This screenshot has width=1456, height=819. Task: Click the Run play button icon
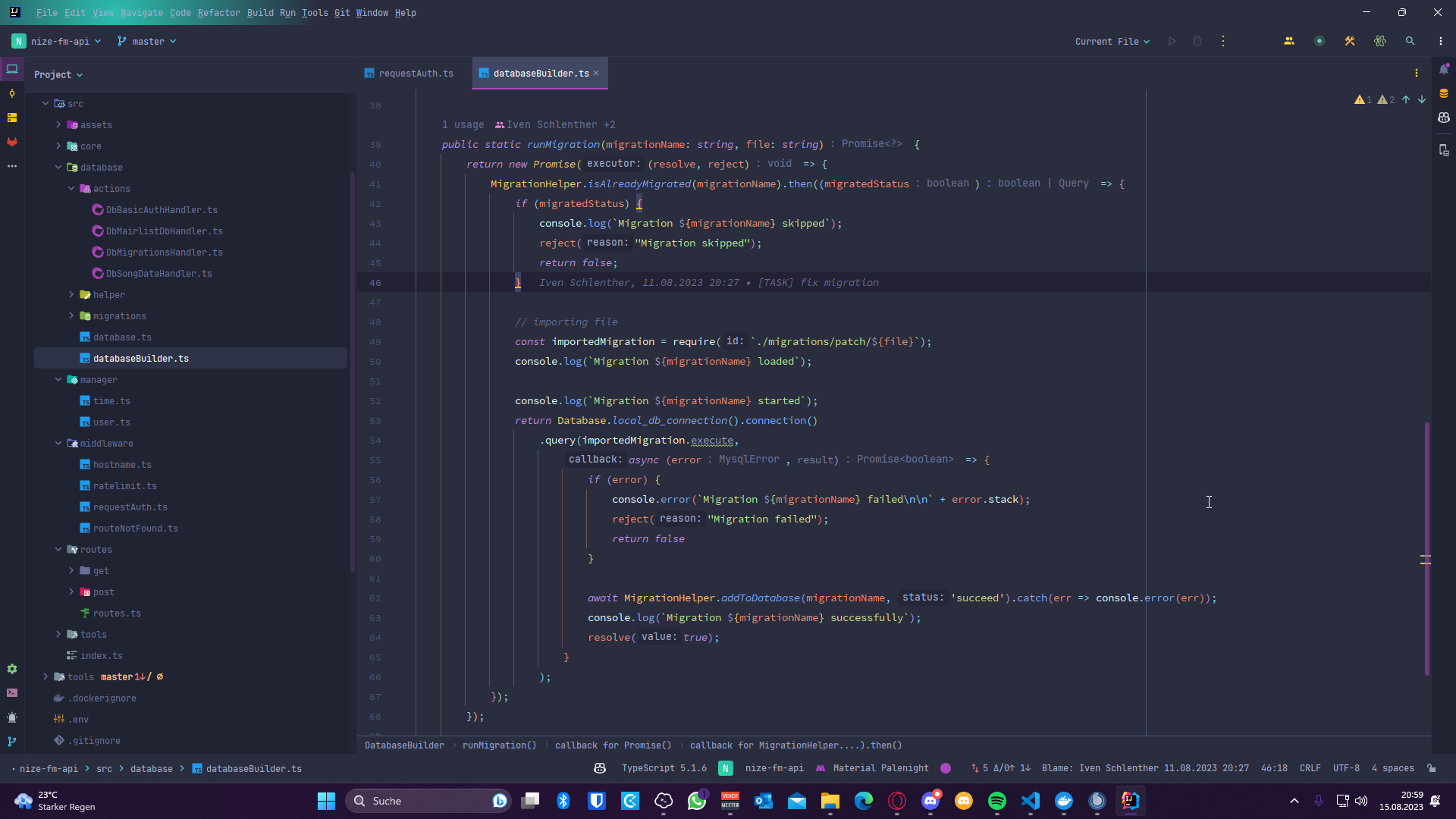pyautogui.click(x=1172, y=42)
